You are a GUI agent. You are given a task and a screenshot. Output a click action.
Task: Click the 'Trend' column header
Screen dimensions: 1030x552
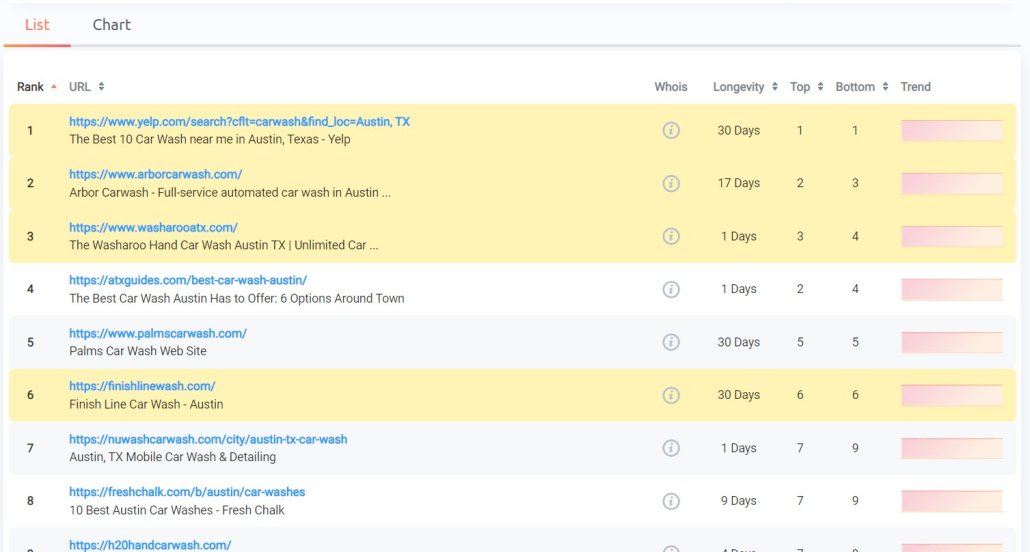(x=916, y=87)
